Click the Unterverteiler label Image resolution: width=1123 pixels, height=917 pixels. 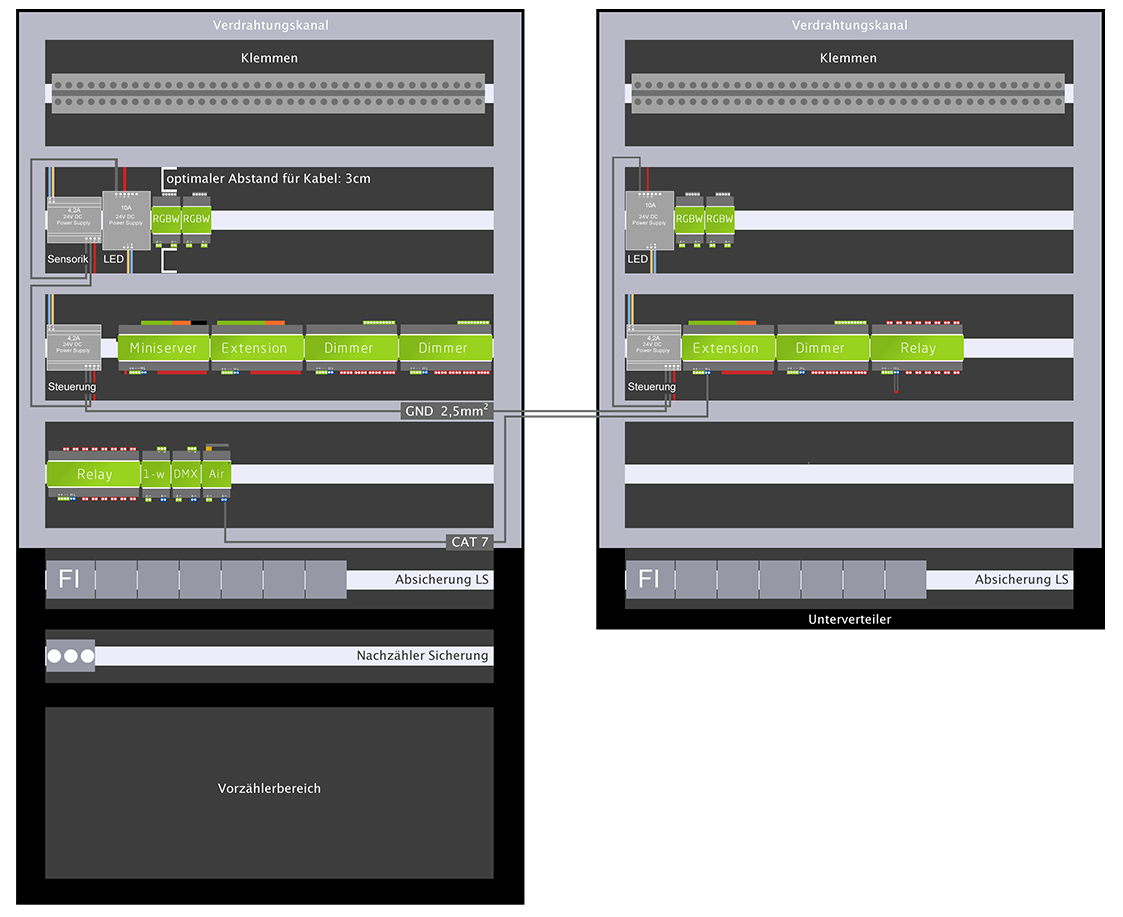(x=849, y=620)
